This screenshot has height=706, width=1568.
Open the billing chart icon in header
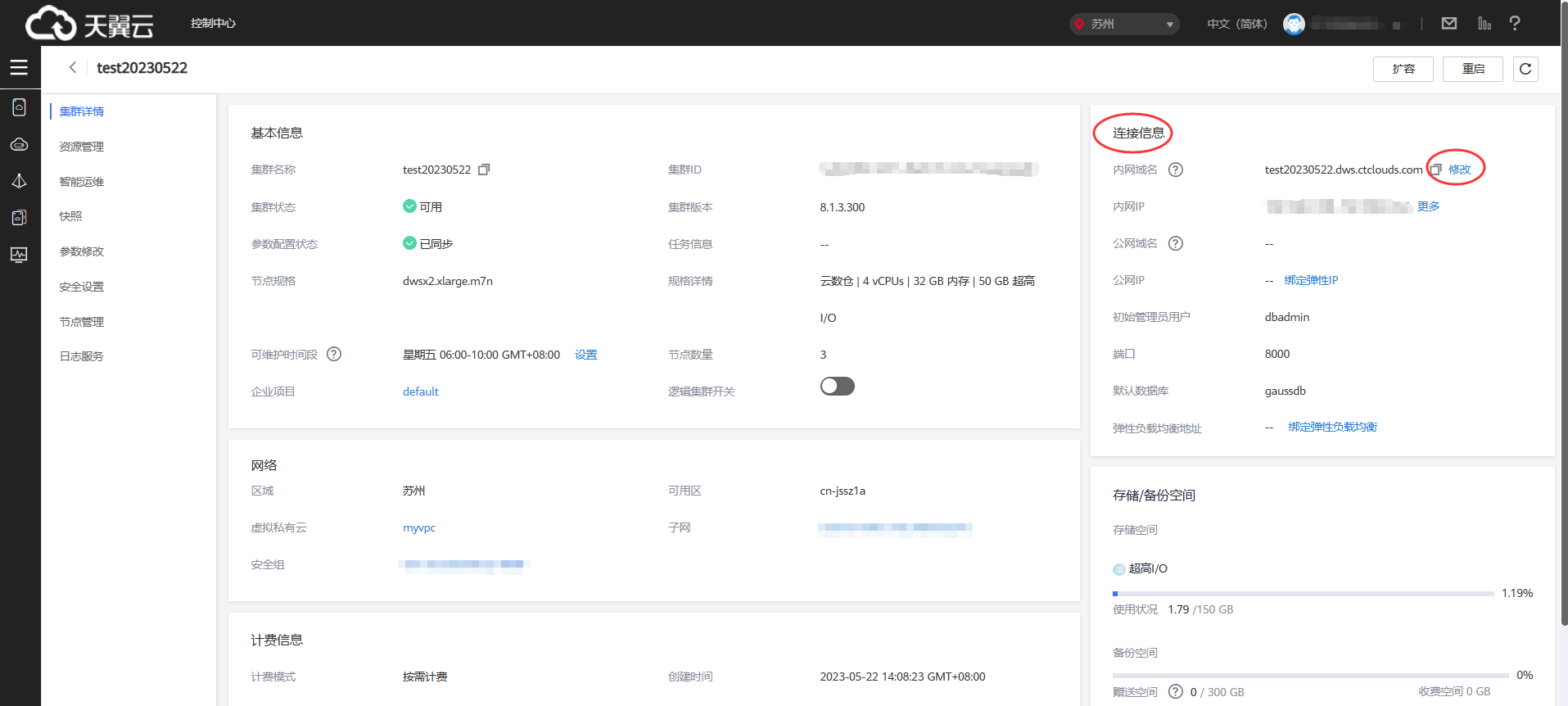pos(1484,24)
